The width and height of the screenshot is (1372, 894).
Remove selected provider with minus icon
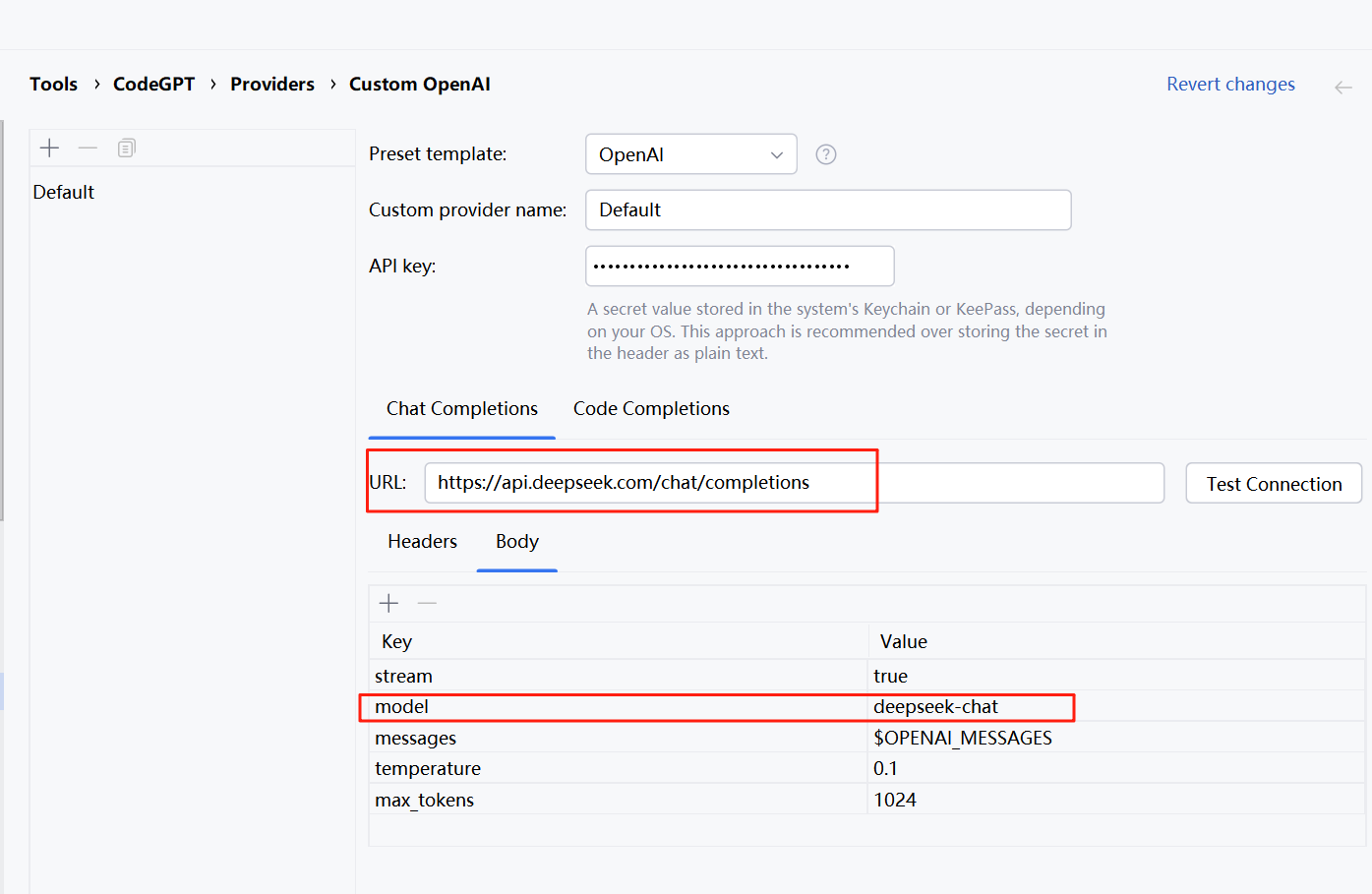click(x=88, y=149)
